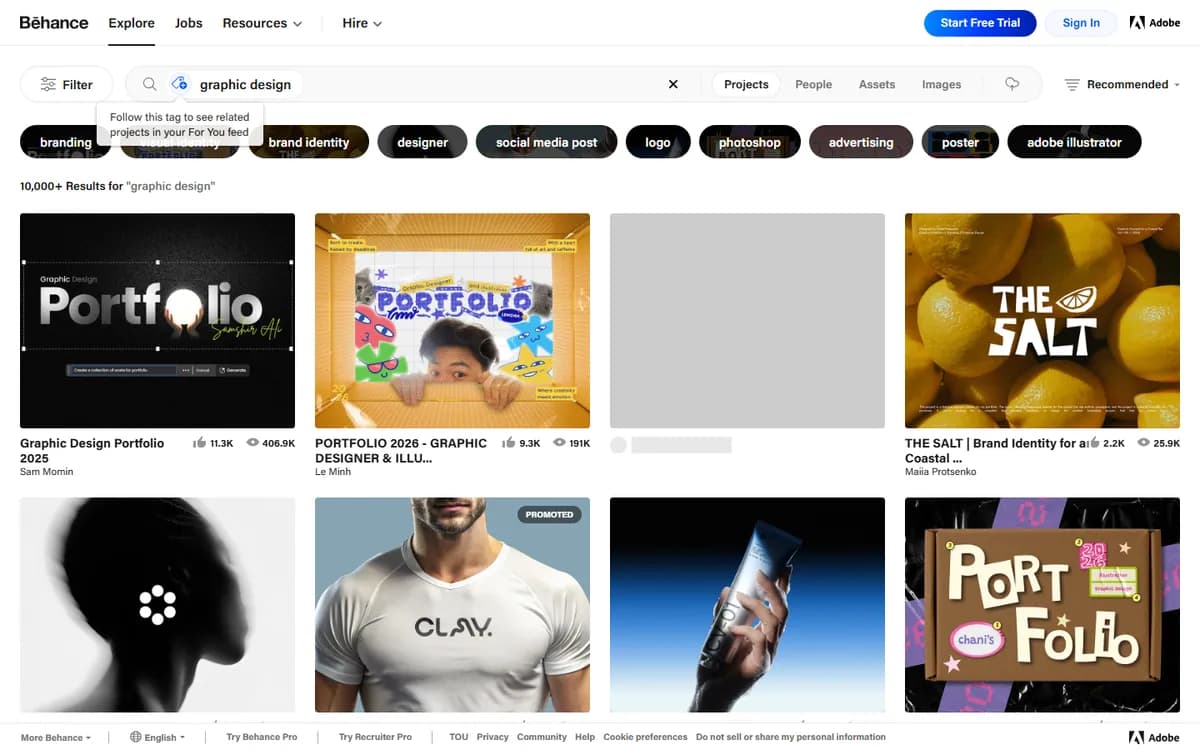Open Sam Momin's profile

46,472
